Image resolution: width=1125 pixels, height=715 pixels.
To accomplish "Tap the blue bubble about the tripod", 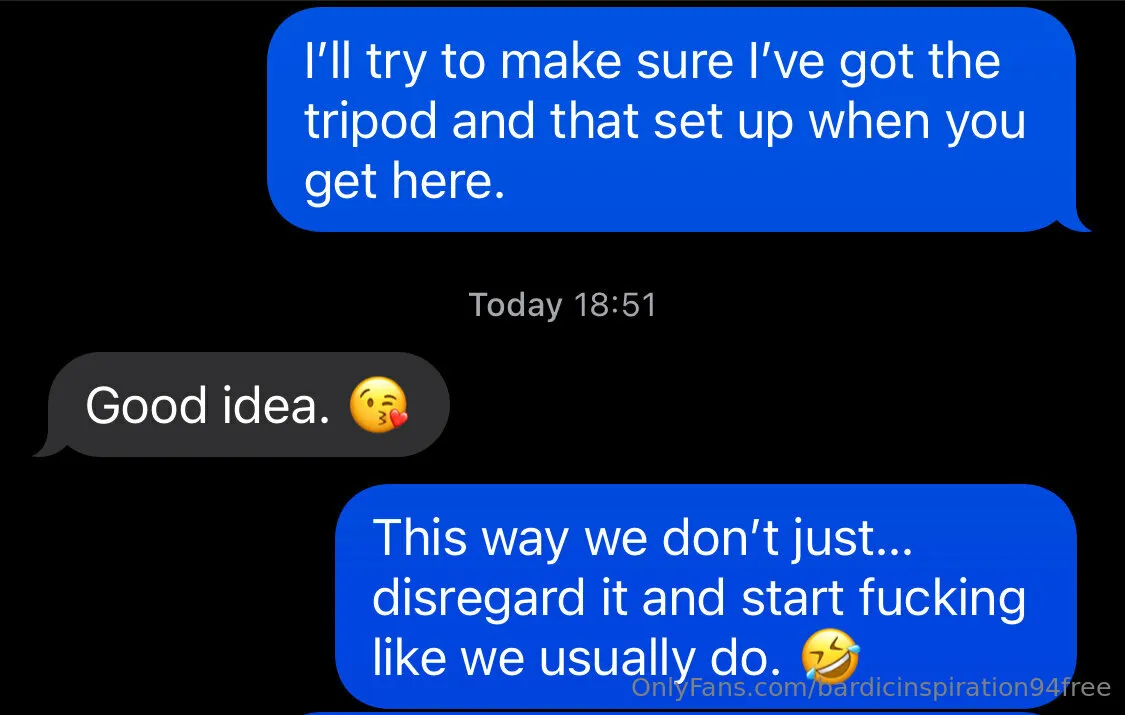I will 670,120.
